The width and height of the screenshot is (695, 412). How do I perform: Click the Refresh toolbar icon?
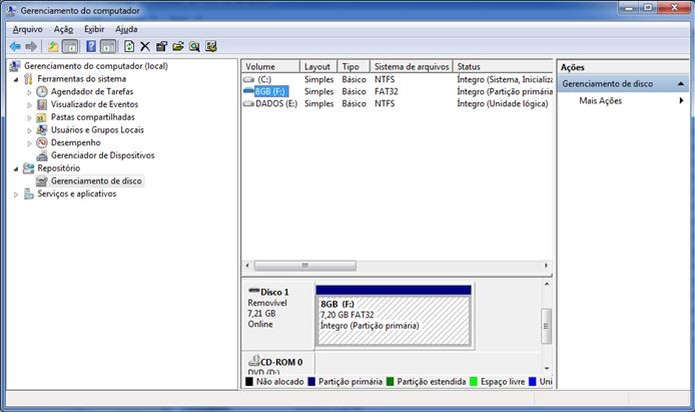tap(129, 46)
